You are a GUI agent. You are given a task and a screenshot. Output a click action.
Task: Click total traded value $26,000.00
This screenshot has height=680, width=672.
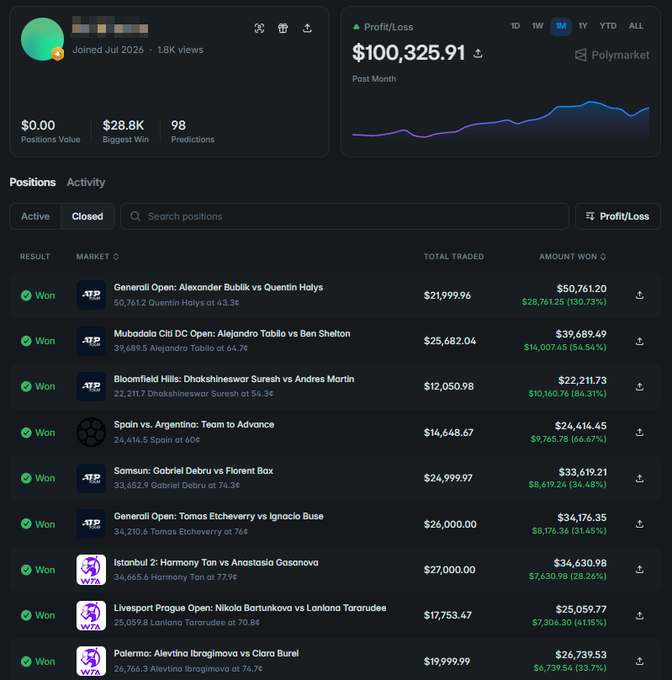coord(450,524)
